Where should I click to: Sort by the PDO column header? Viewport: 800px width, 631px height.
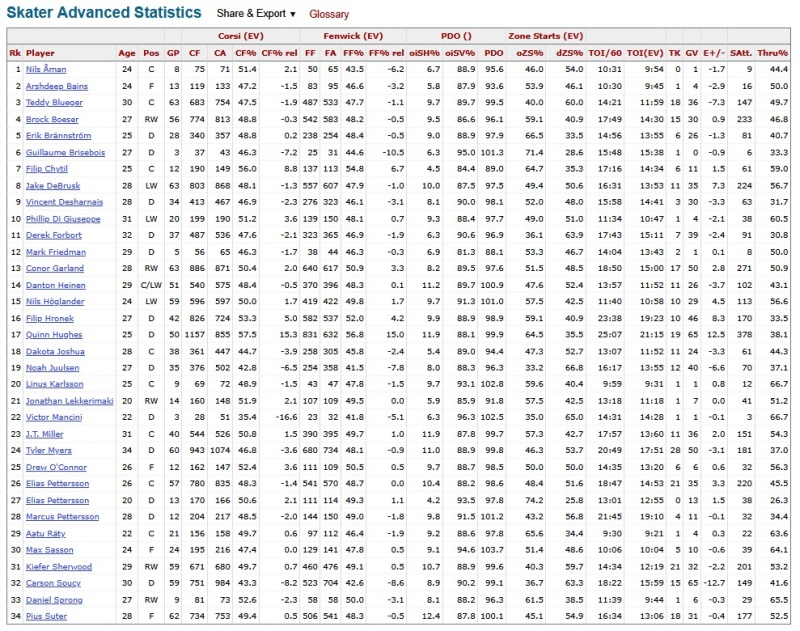point(493,52)
